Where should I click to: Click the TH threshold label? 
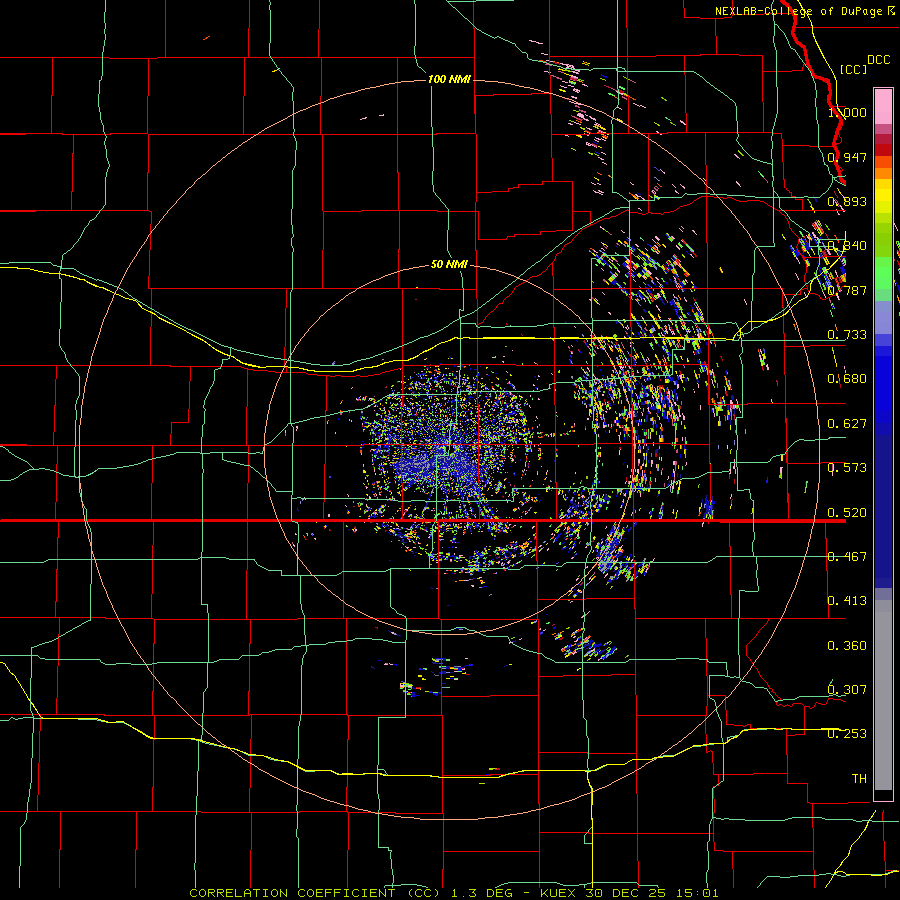click(859, 779)
